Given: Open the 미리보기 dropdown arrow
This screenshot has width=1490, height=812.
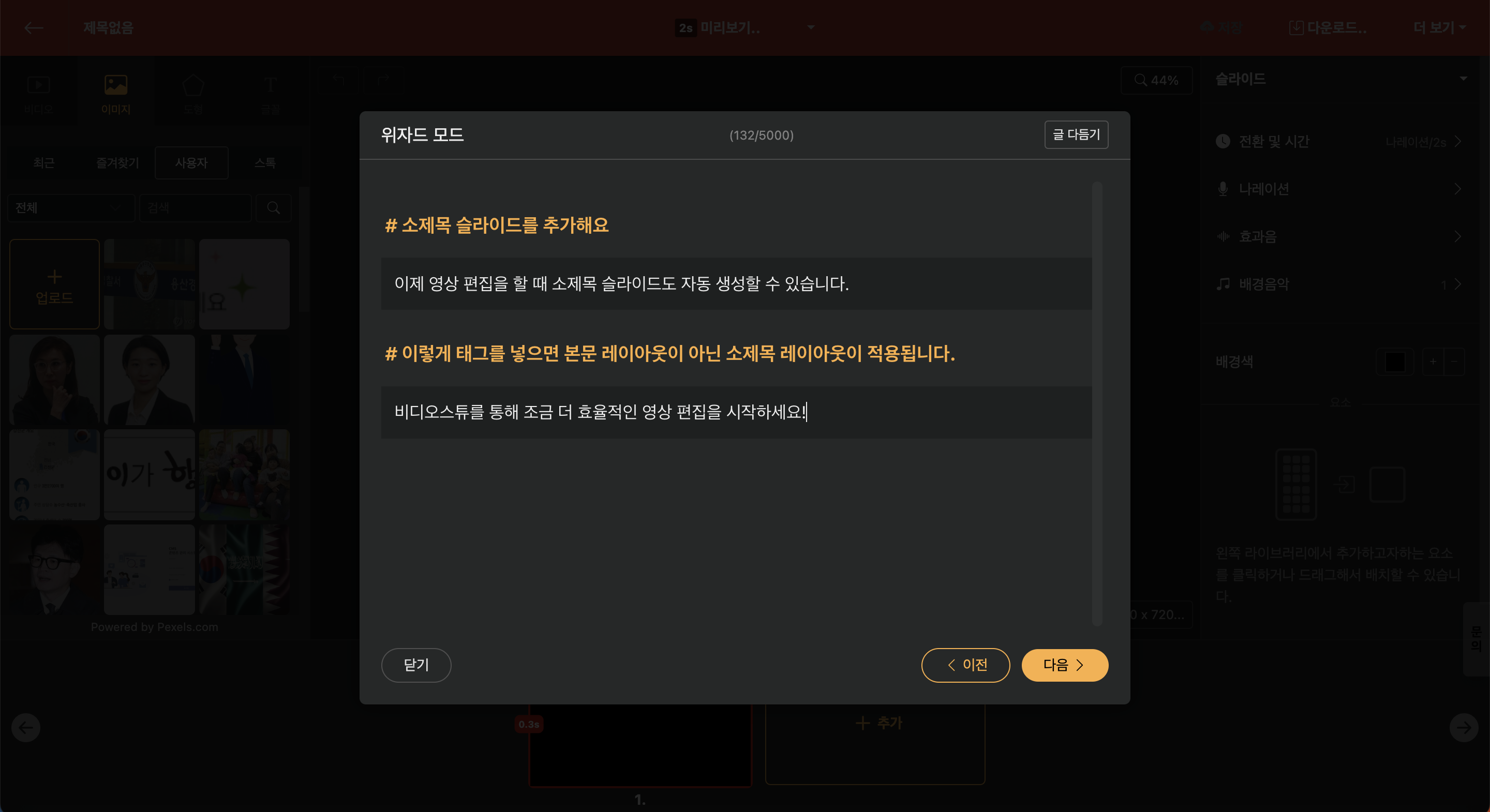Looking at the screenshot, I should (810, 27).
